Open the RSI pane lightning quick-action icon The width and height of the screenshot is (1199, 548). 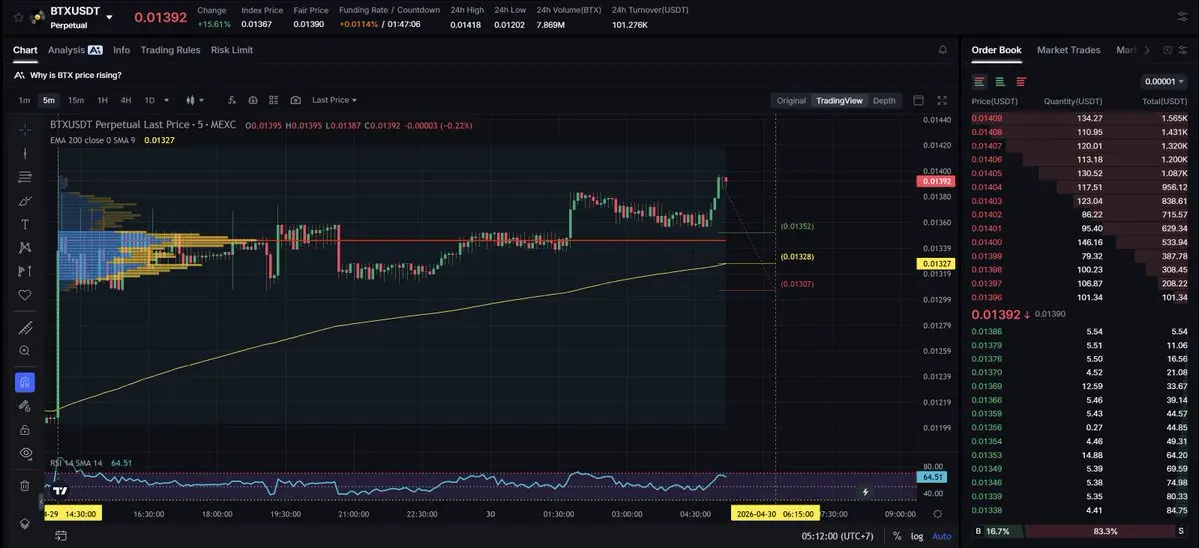coord(866,492)
